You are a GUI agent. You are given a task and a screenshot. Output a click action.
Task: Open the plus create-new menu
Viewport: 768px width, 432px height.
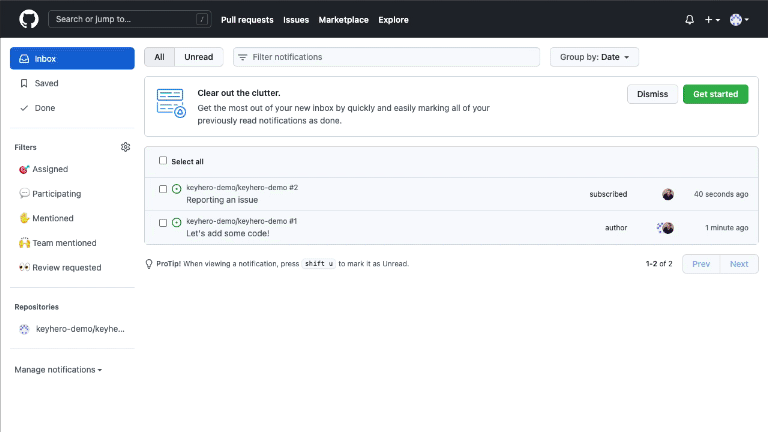(x=712, y=20)
